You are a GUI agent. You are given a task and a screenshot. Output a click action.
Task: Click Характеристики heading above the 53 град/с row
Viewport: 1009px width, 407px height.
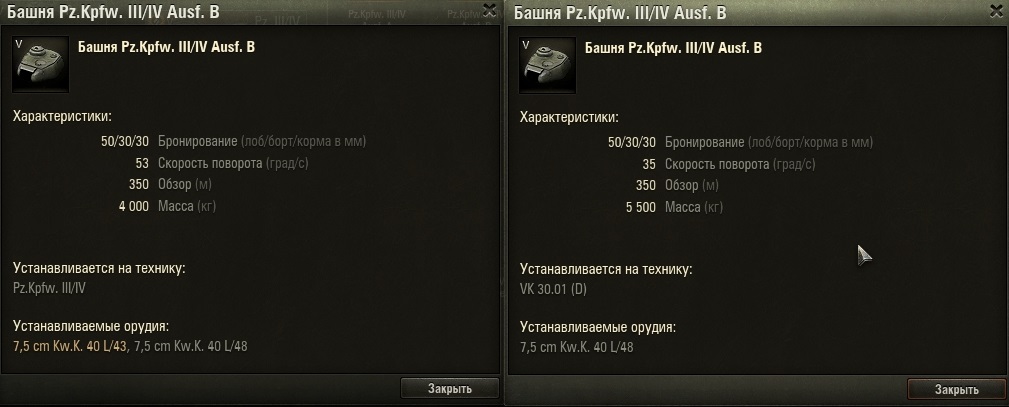(62, 117)
